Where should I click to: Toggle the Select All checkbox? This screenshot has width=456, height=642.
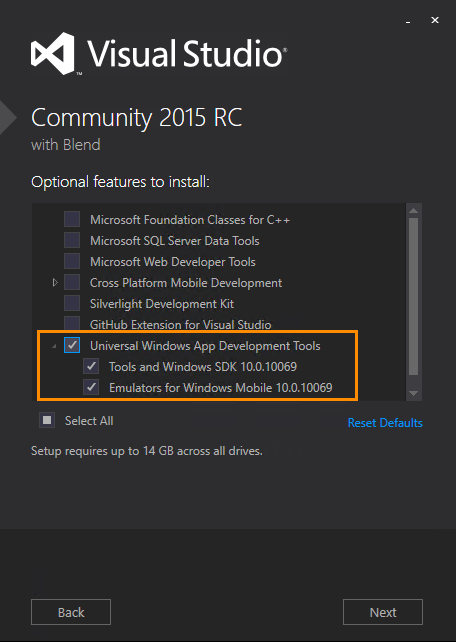click(47, 420)
